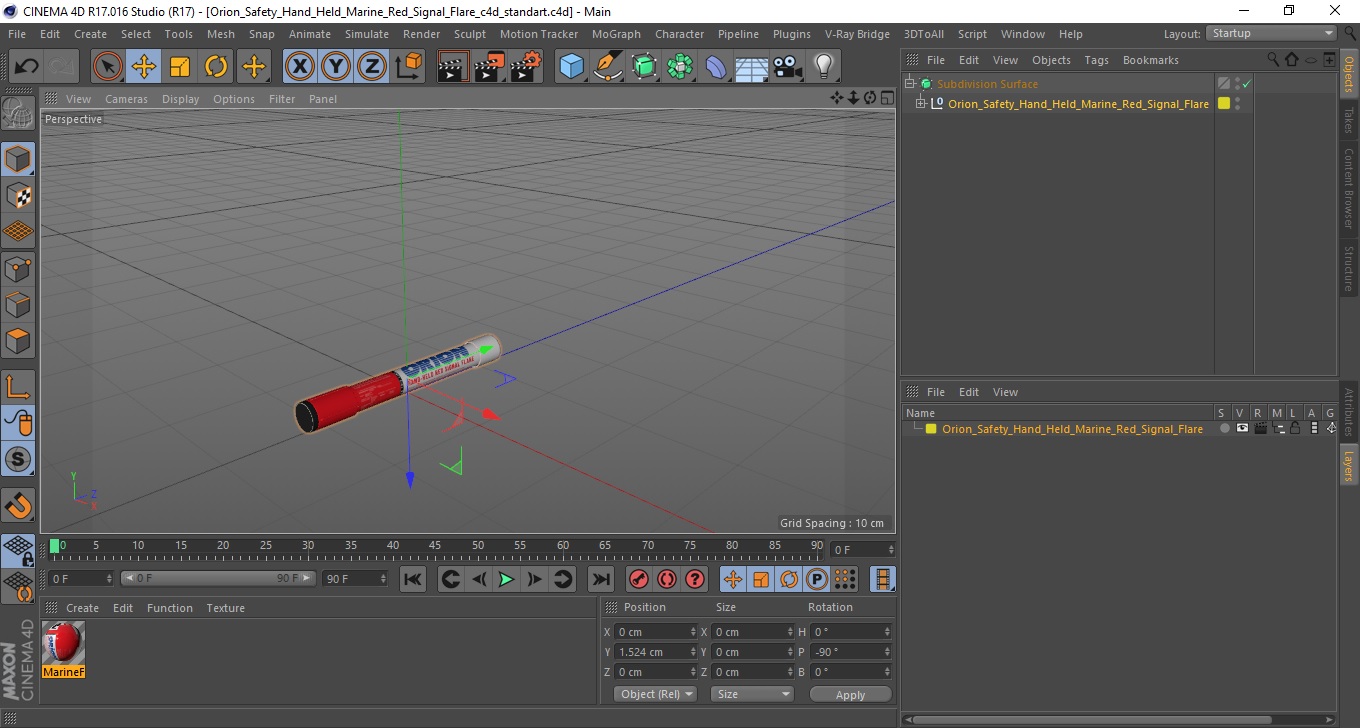Image resolution: width=1360 pixels, height=728 pixels.
Task: Toggle layer Lock icon
Action: coord(1295,429)
